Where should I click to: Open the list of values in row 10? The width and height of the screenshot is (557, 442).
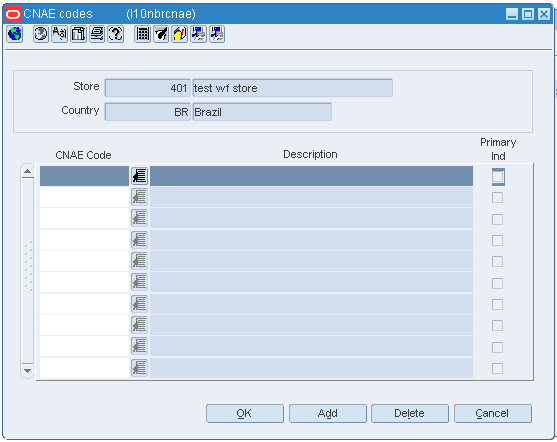[140, 368]
